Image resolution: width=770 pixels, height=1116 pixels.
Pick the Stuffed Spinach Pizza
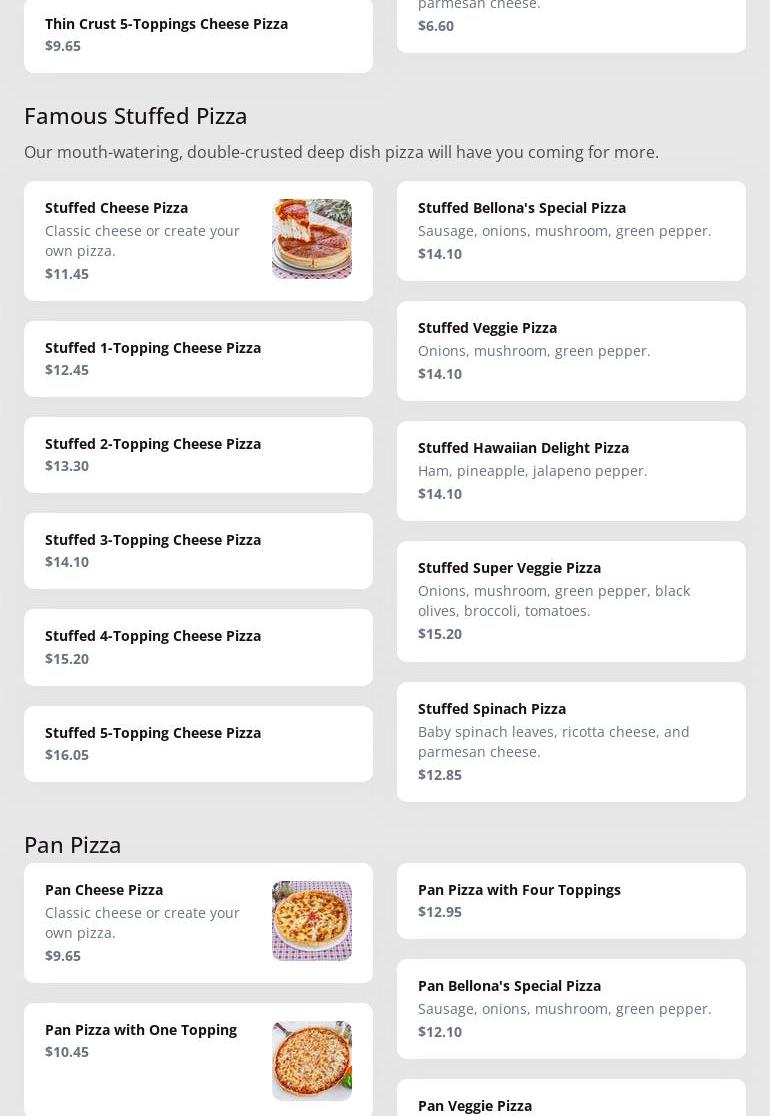[x=570, y=741]
